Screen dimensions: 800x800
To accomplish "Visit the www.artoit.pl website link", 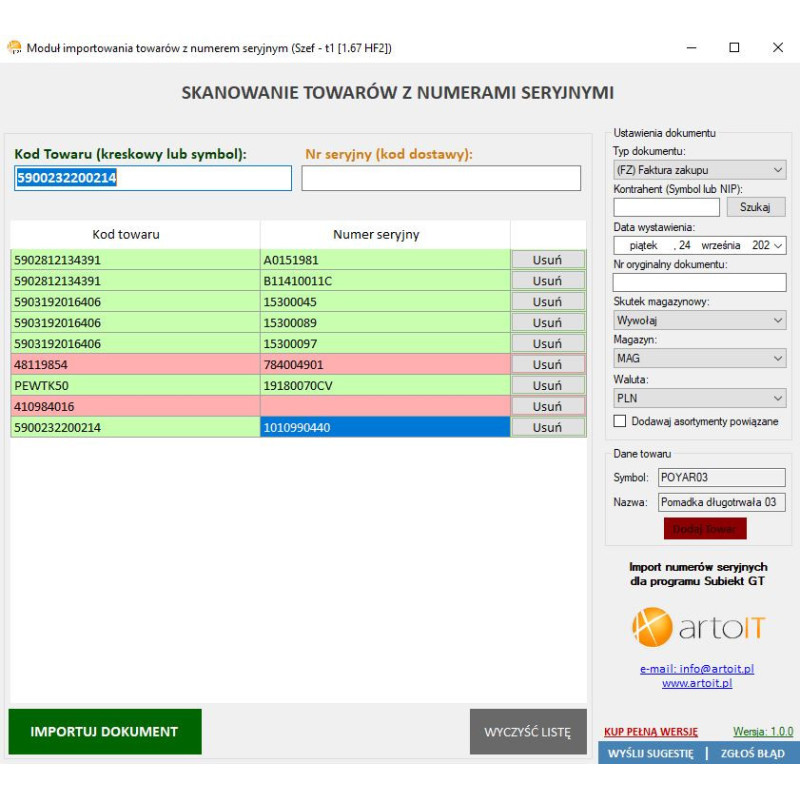I will pyautogui.click(x=697, y=683).
